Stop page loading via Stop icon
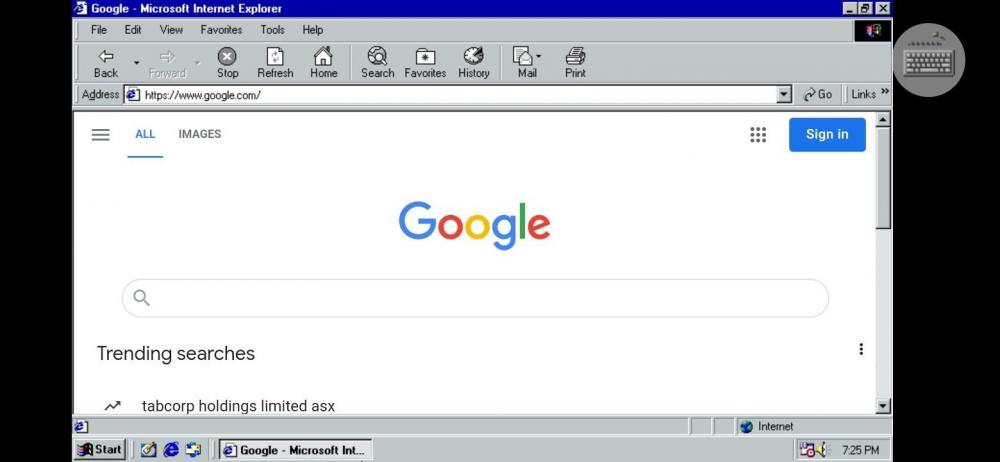The height and width of the screenshot is (462, 1000). tap(227, 63)
